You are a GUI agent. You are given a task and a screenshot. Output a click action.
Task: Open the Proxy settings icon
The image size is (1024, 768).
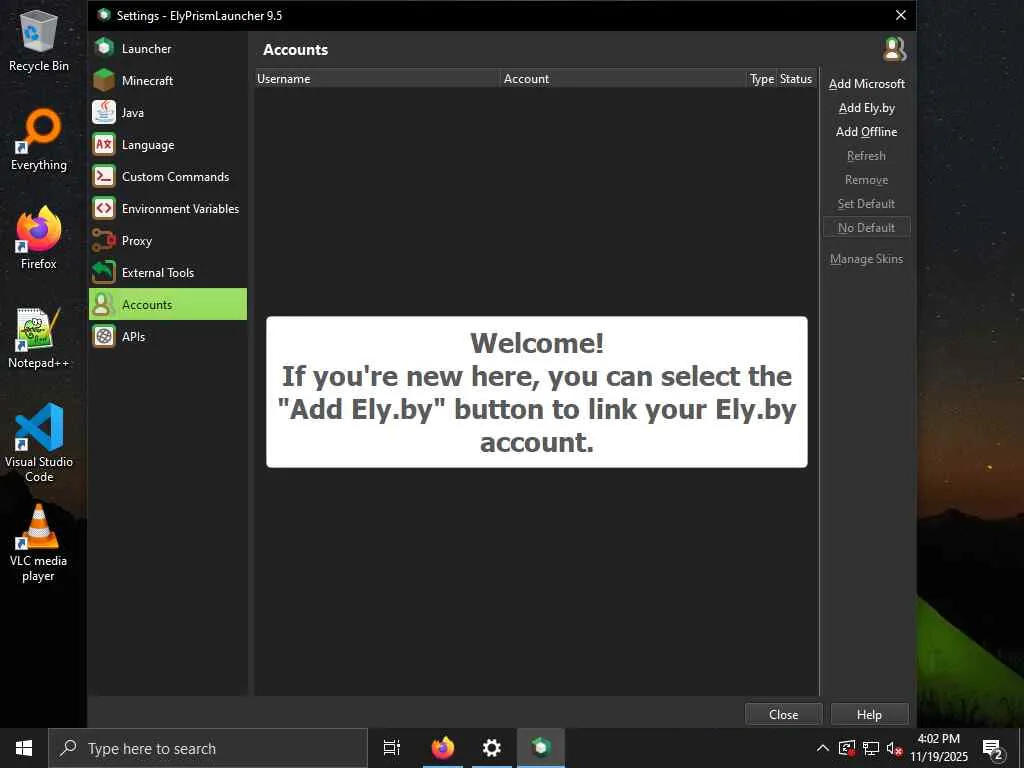[104, 240]
